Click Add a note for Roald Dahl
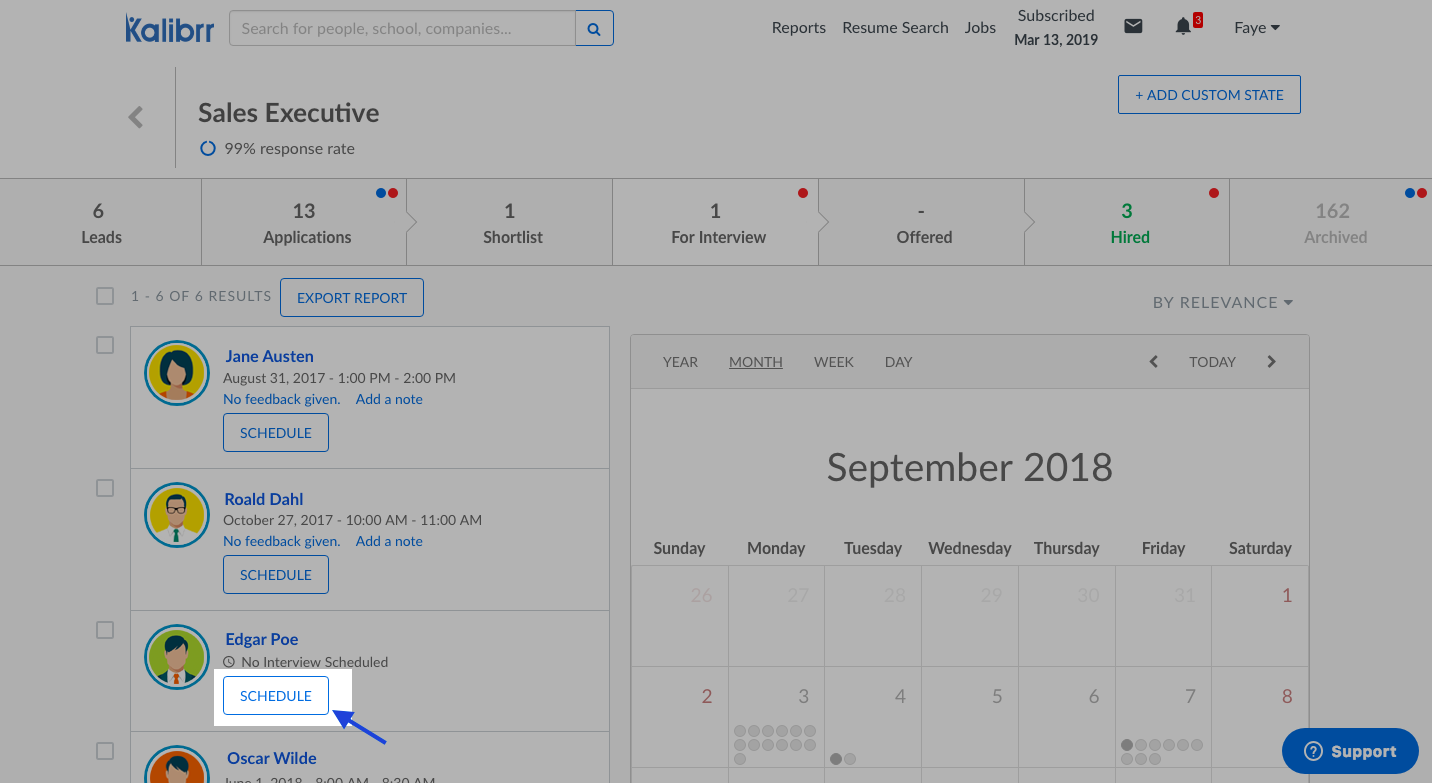This screenshot has height=783, width=1432. 389,541
